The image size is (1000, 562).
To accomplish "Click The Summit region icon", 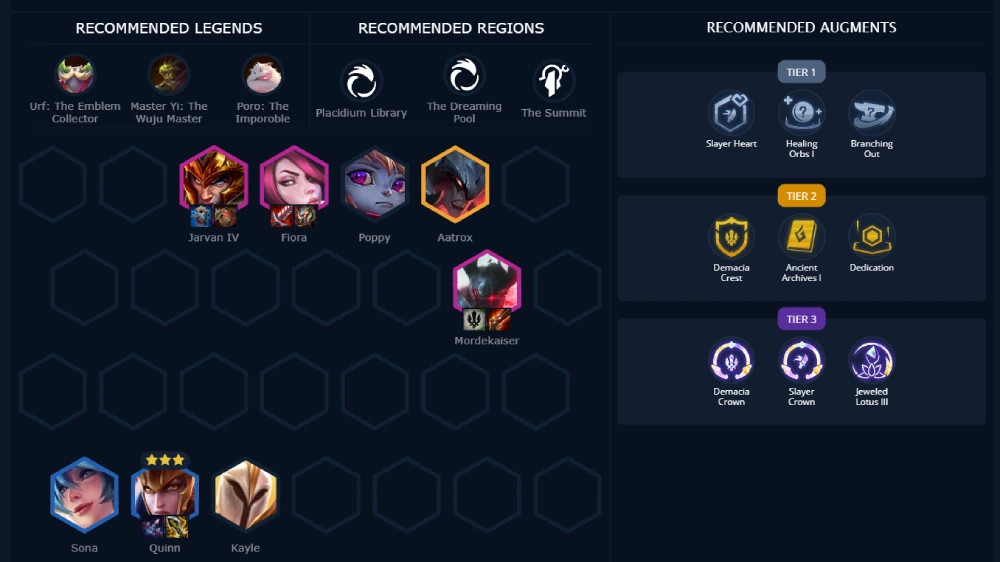I will tap(554, 81).
